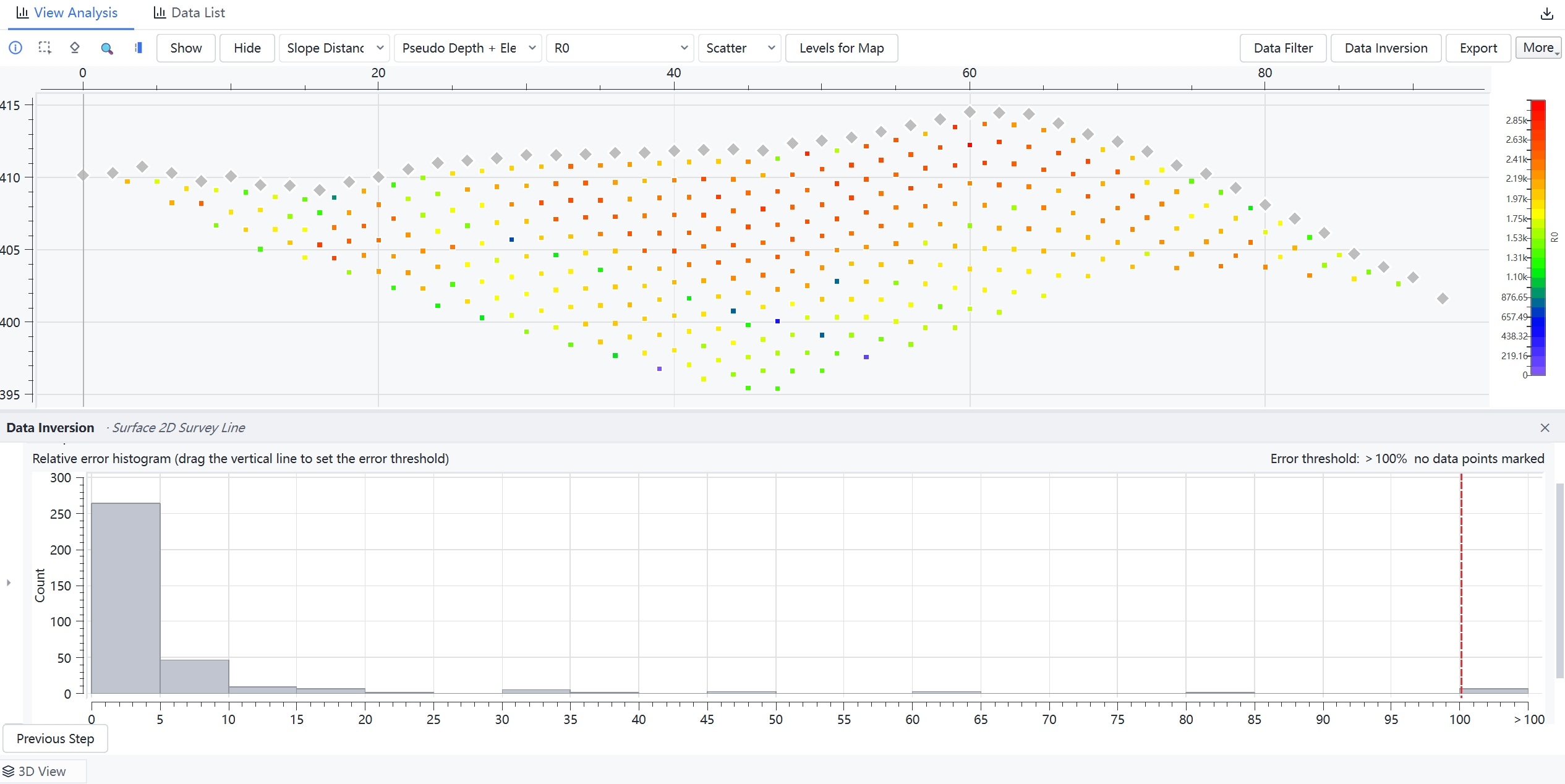Open the More dropdown menu
Viewport: 1565px width, 784px height.
tap(1538, 48)
